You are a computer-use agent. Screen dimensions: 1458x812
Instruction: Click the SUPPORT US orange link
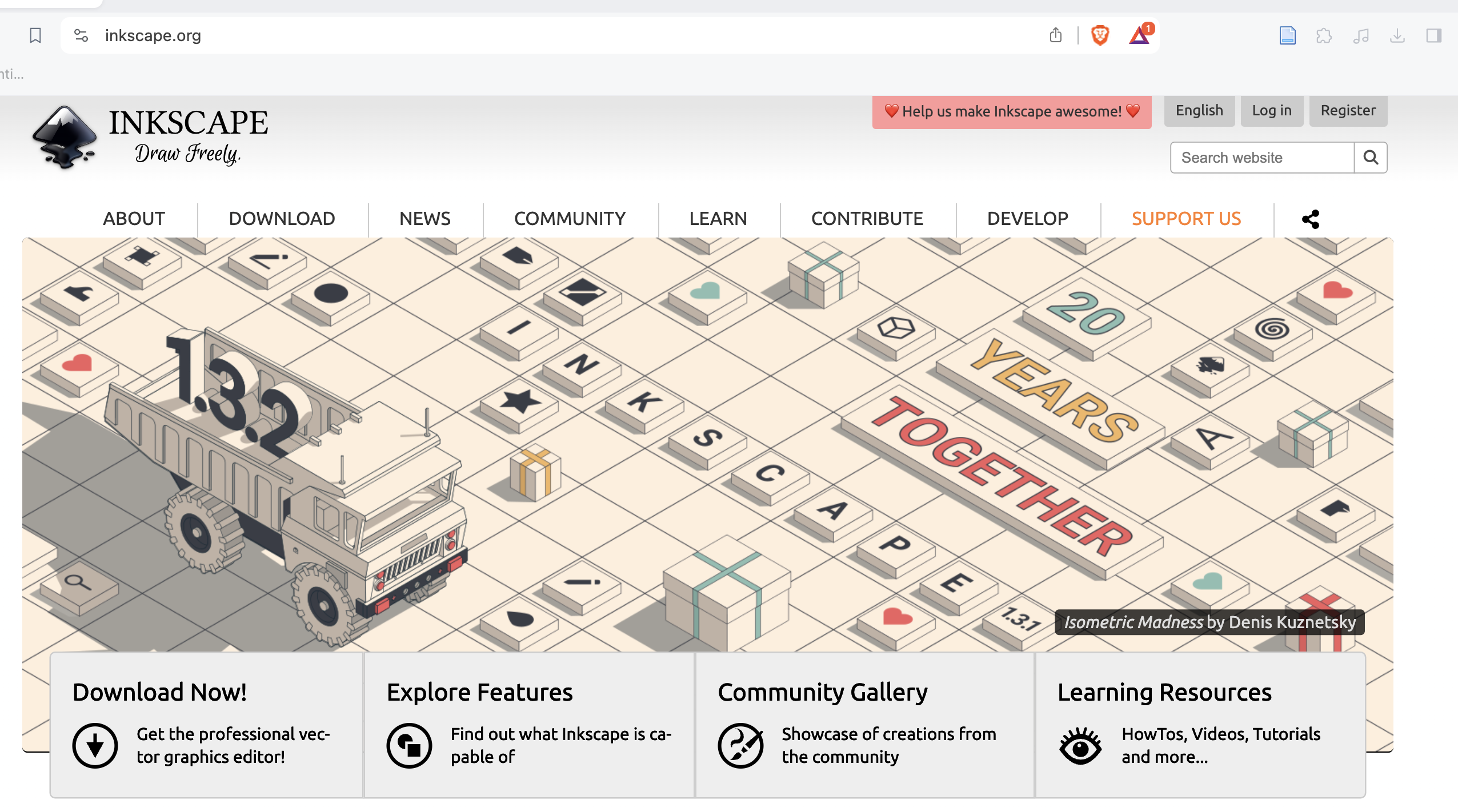pyautogui.click(x=1186, y=219)
